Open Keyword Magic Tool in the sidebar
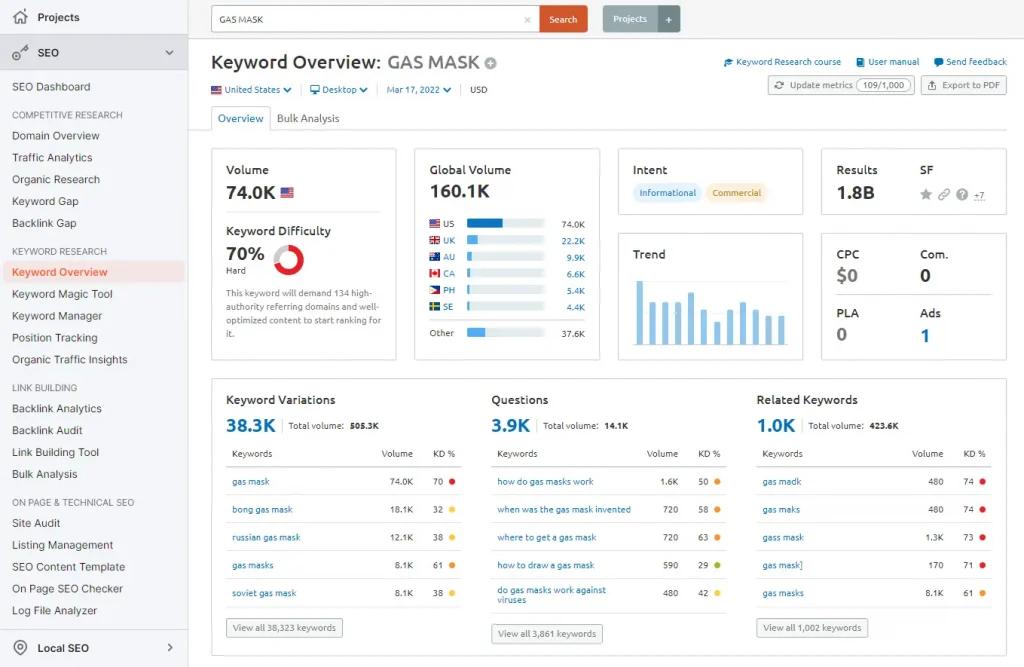Viewport: 1024px width, 667px height. pyautogui.click(x=64, y=294)
